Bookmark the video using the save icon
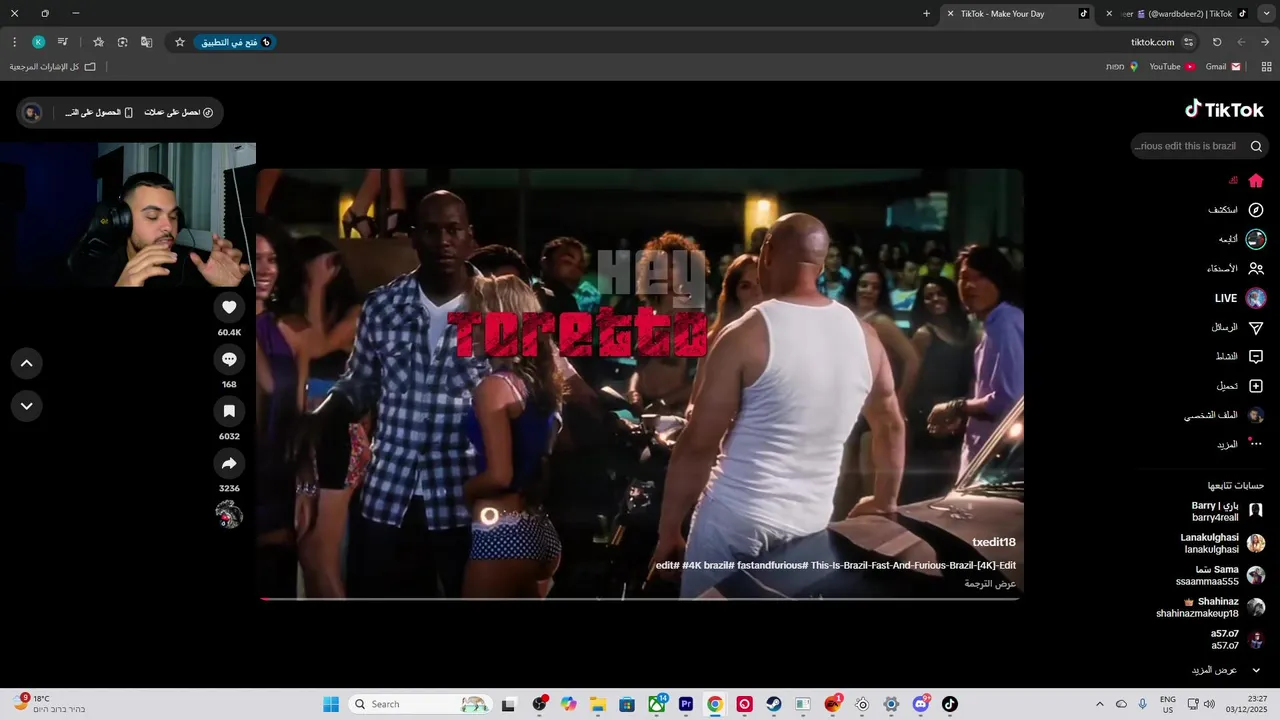This screenshot has height=720, width=1280. [x=229, y=410]
